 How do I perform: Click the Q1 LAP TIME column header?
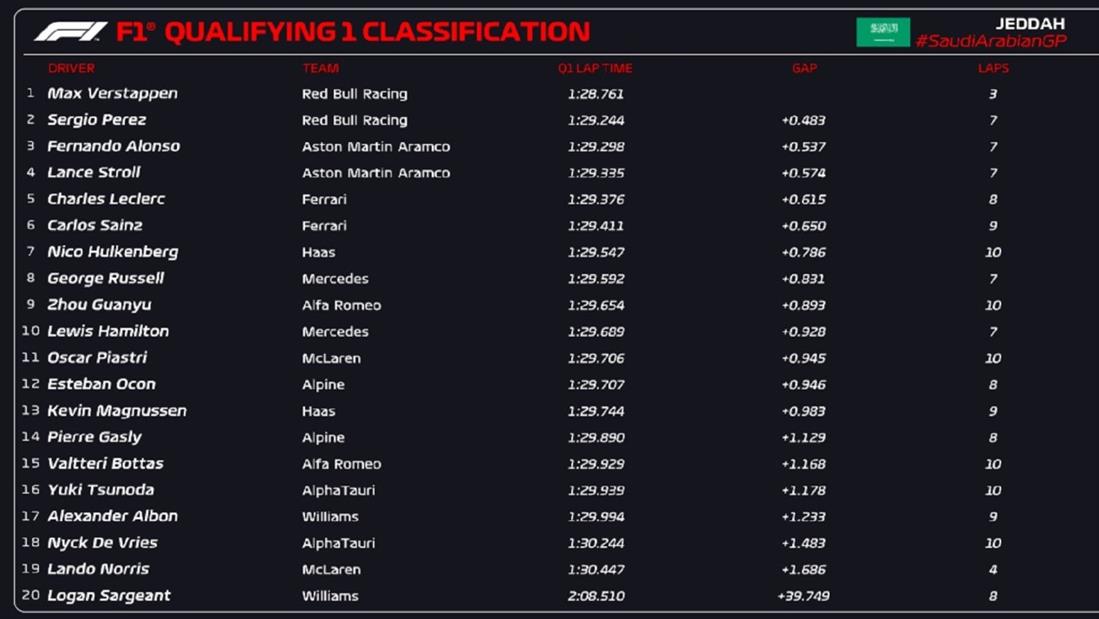pyautogui.click(x=595, y=68)
